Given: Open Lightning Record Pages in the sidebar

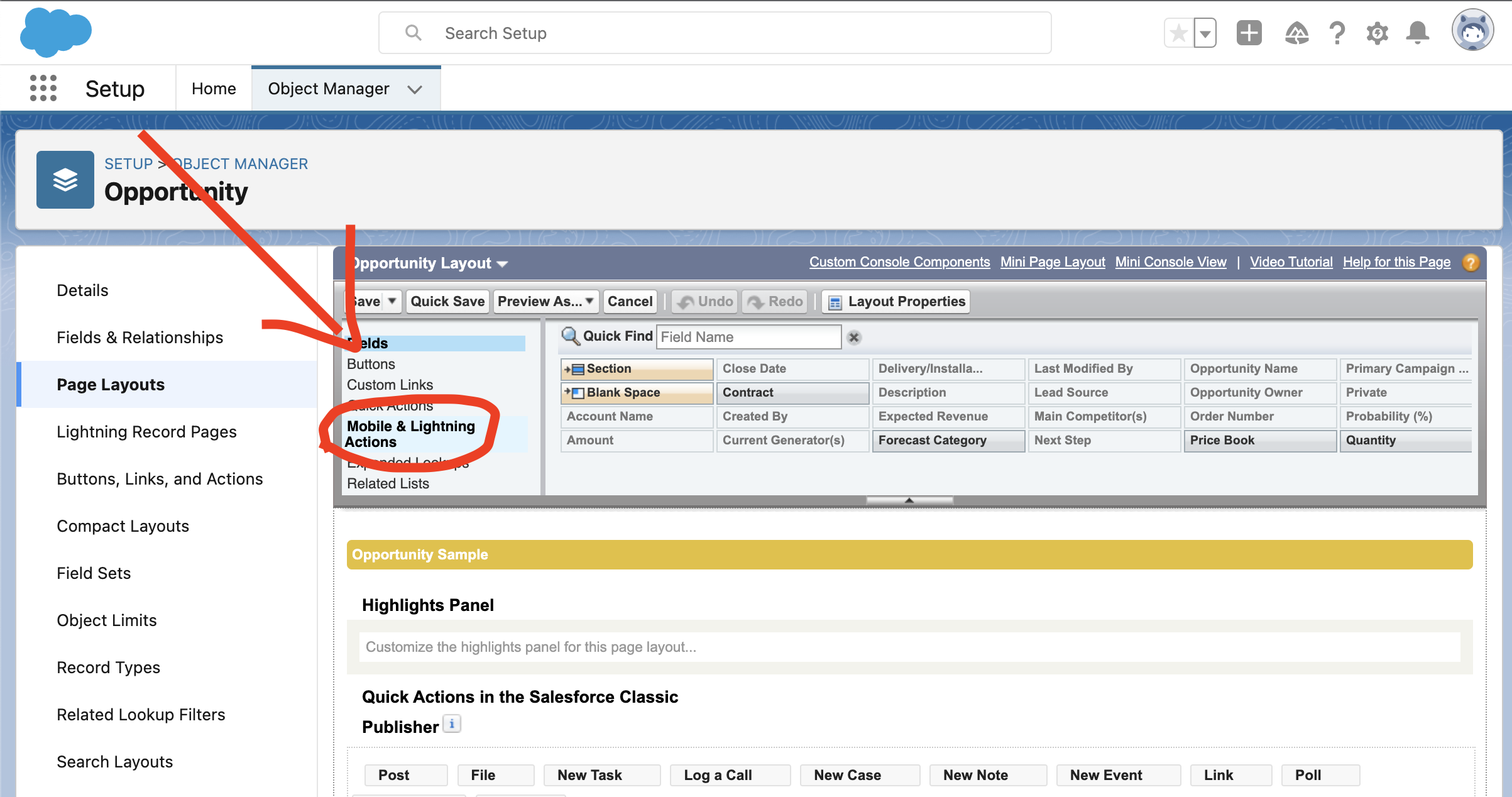Looking at the screenshot, I should point(146,432).
